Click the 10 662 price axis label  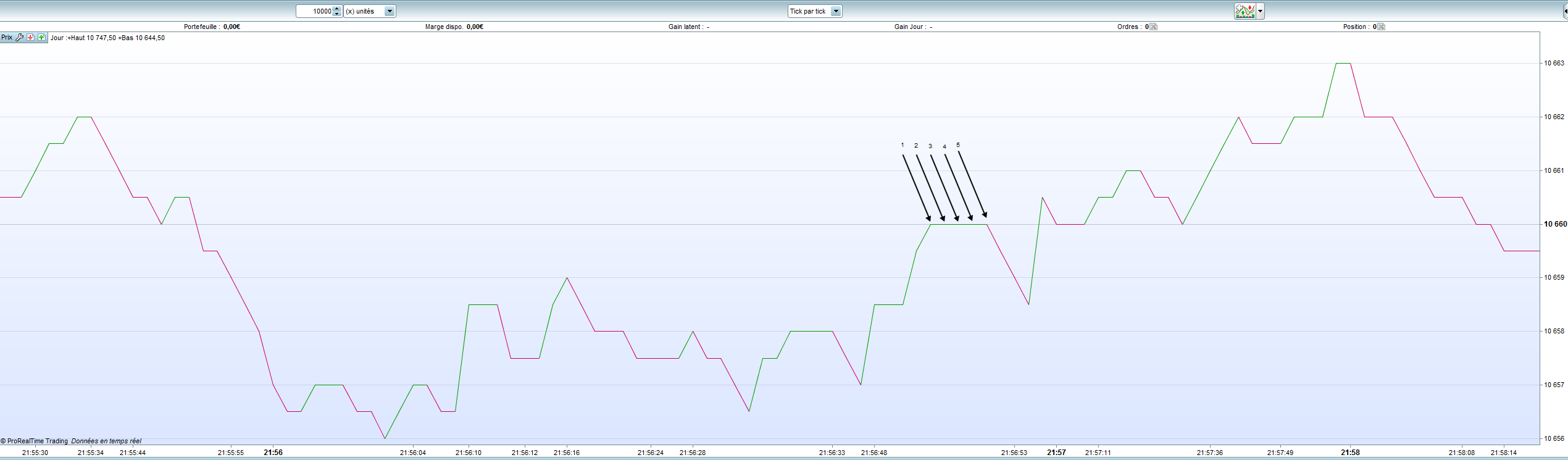click(1554, 117)
